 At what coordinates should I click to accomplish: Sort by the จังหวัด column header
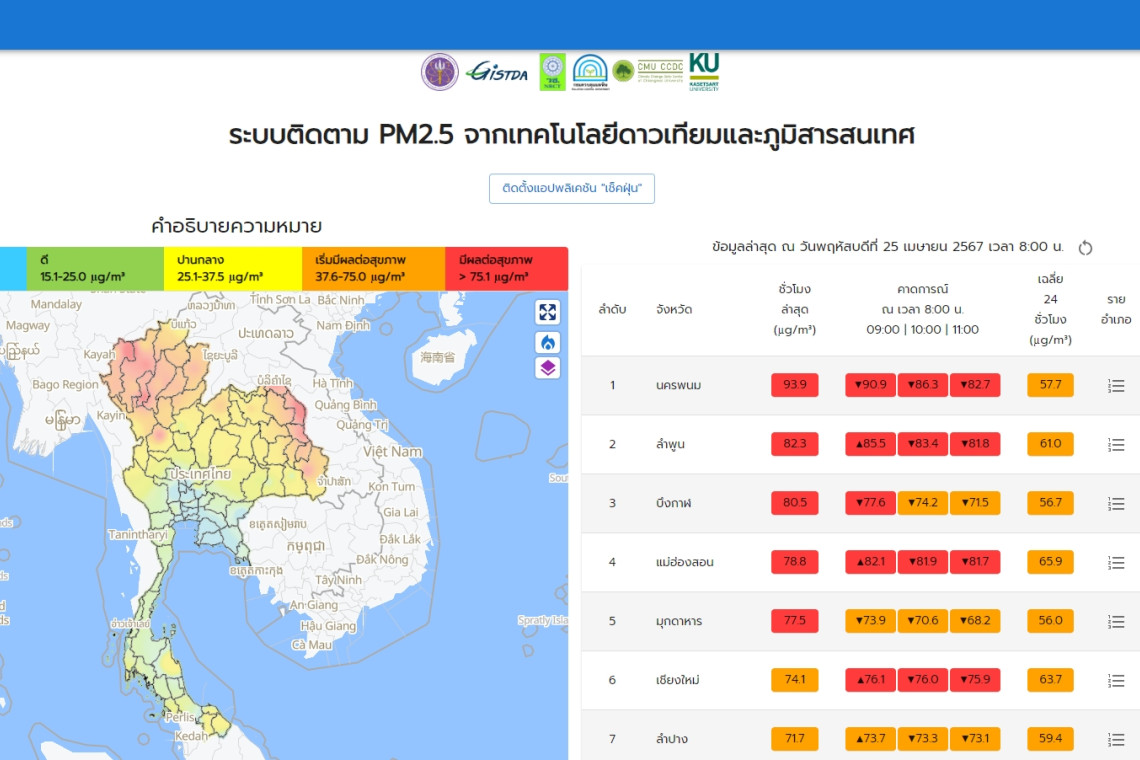[x=674, y=309]
